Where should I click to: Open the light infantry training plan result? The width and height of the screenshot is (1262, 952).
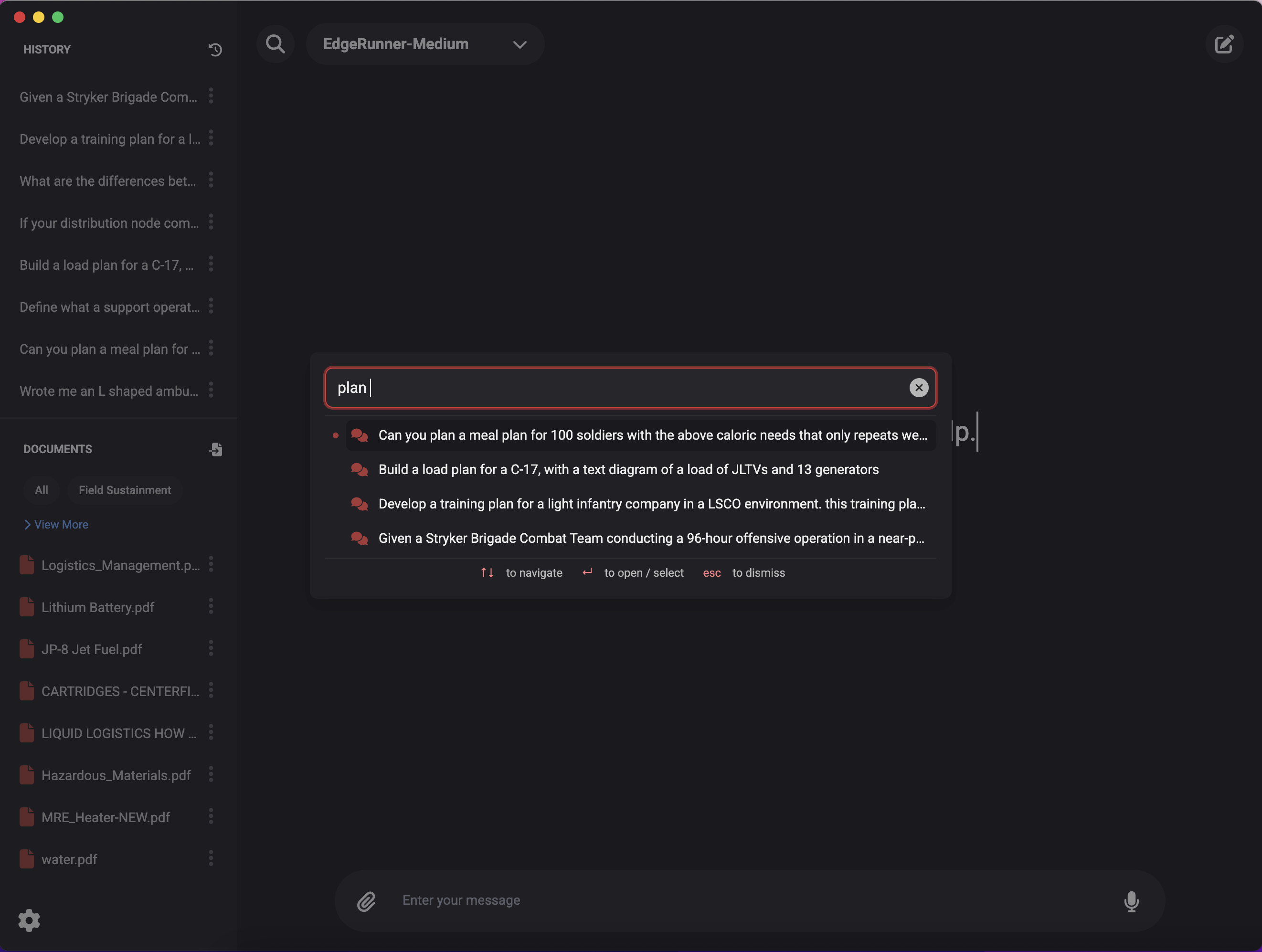(x=651, y=504)
